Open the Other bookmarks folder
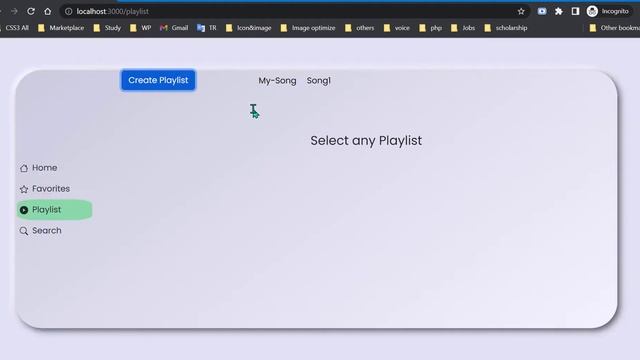The width and height of the screenshot is (640, 360). coord(614,28)
